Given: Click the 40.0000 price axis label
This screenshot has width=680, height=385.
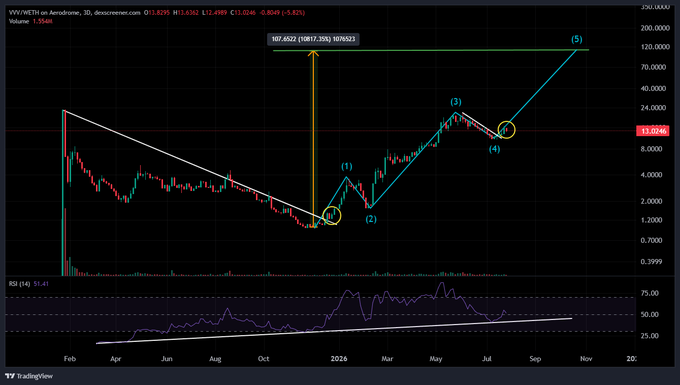Looking at the screenshot, I should 653,88.
